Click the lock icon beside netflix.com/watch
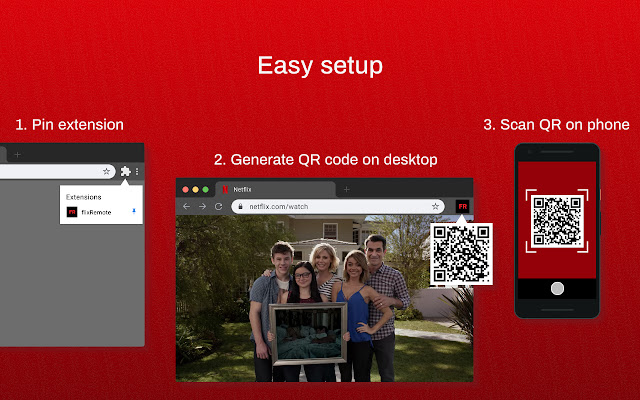This screenshot has height=400, width=640. (x=240, y=207)
